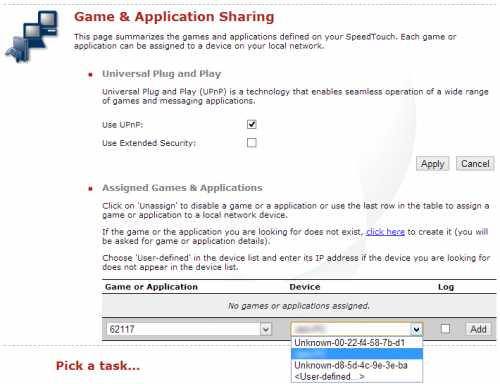Choose the highlighted blurred device entry
Image resolution: width=500 pixels, height=384 pixels.
tap(357, 354)
